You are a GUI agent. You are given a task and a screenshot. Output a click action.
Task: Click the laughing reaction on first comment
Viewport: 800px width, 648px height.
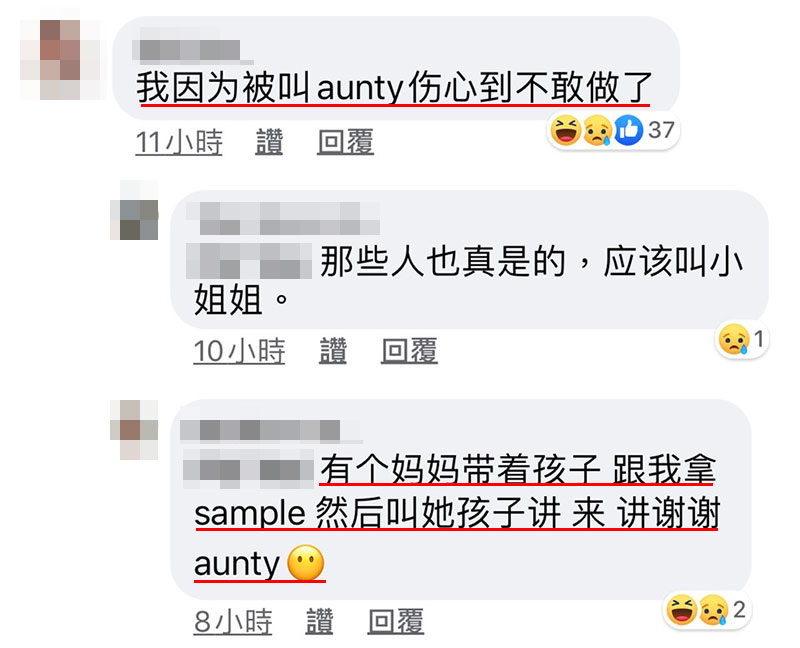tap(565, 131)
